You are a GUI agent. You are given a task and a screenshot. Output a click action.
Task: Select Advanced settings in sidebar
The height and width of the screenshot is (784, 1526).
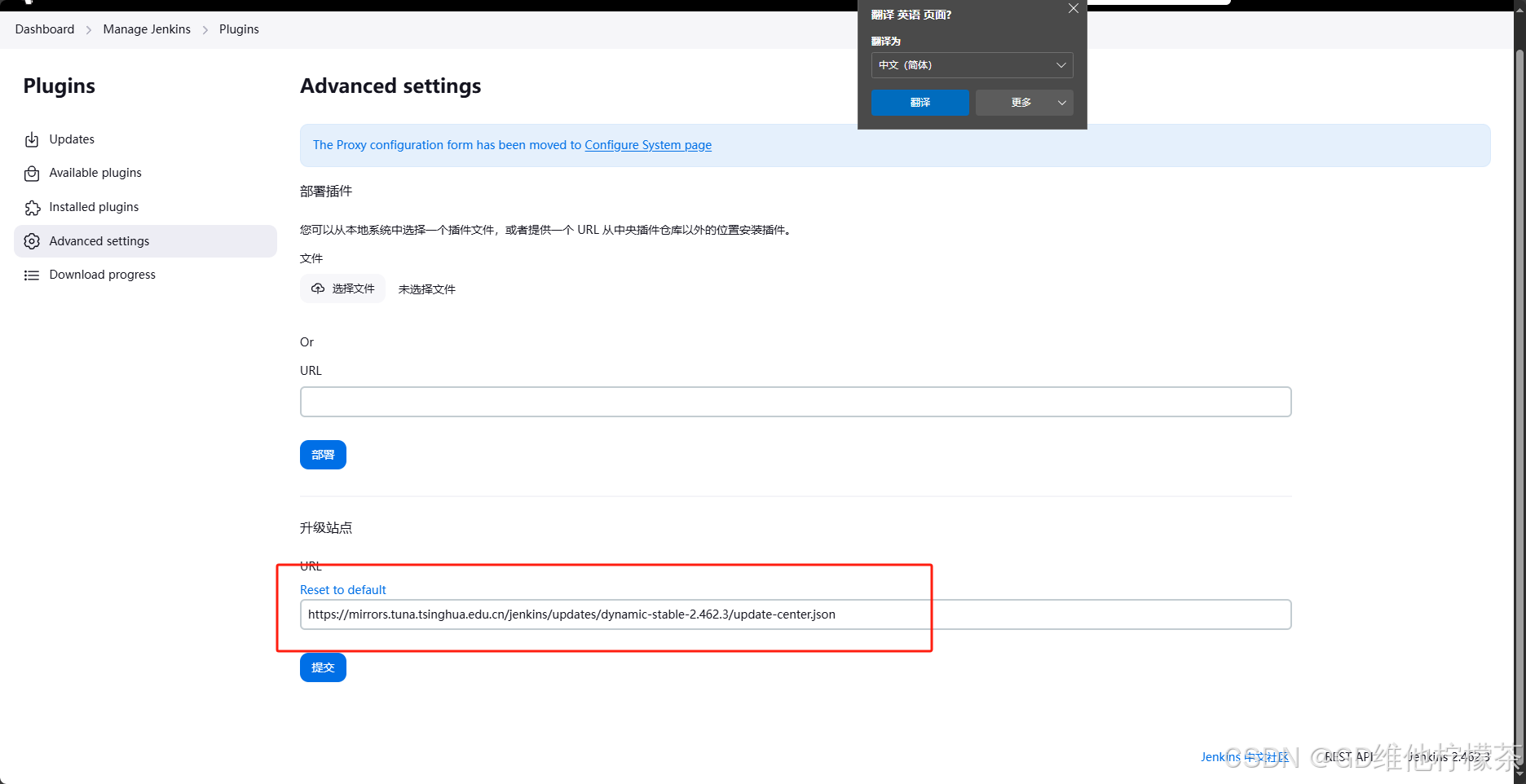click(x=145, y=241)
